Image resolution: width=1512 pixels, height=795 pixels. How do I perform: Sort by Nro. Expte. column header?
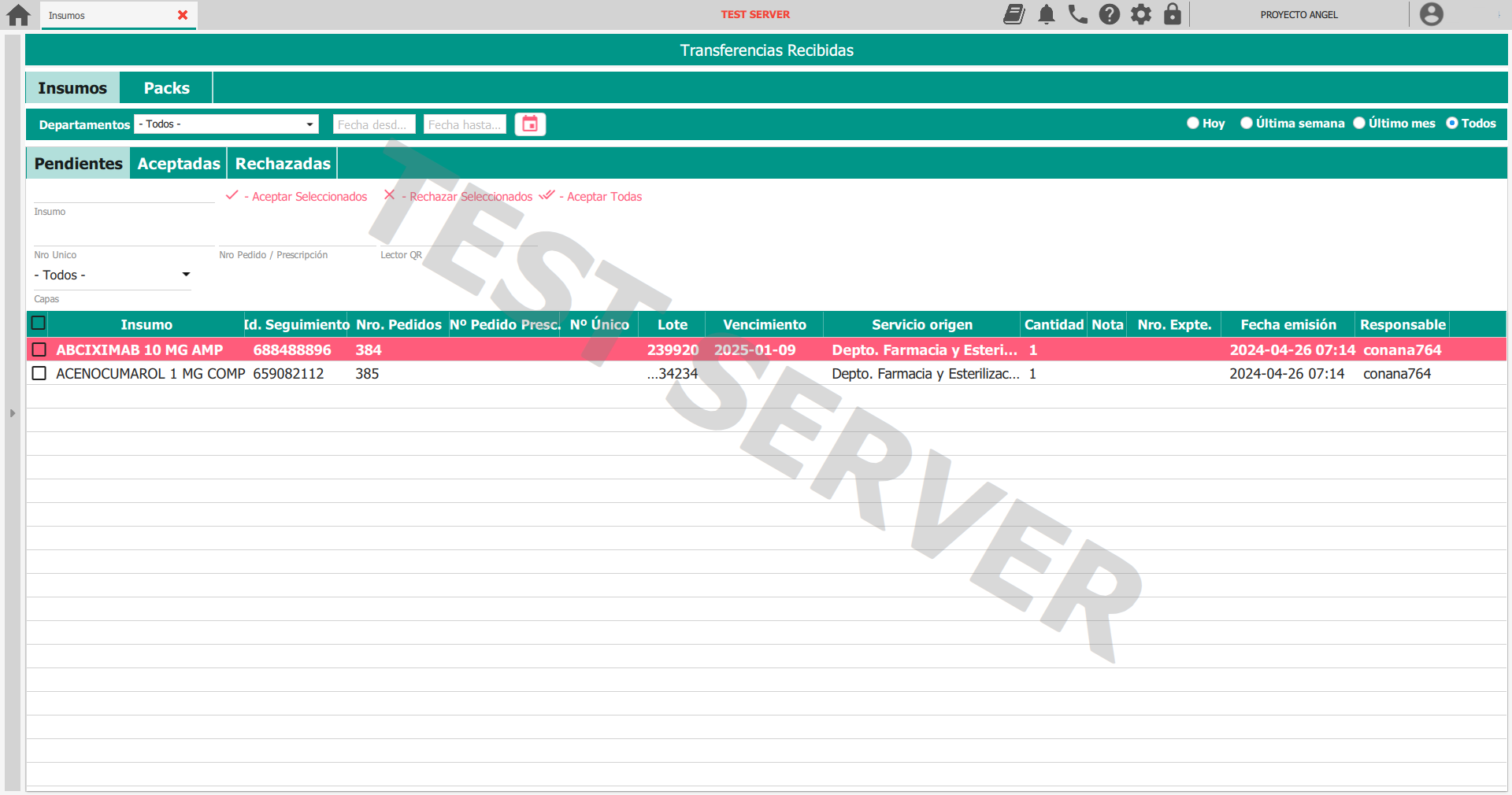point(1174,324)
